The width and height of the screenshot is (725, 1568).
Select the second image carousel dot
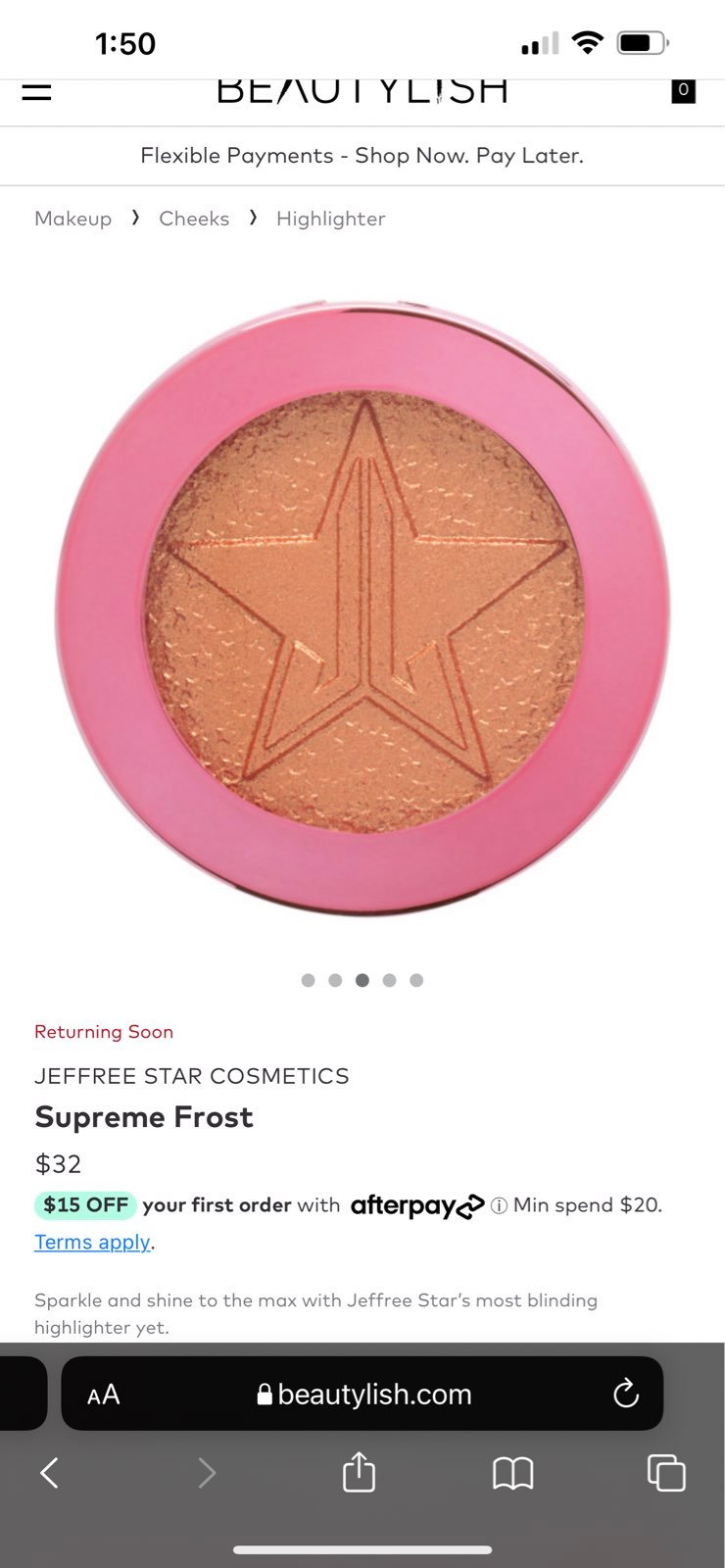(335, 980)
